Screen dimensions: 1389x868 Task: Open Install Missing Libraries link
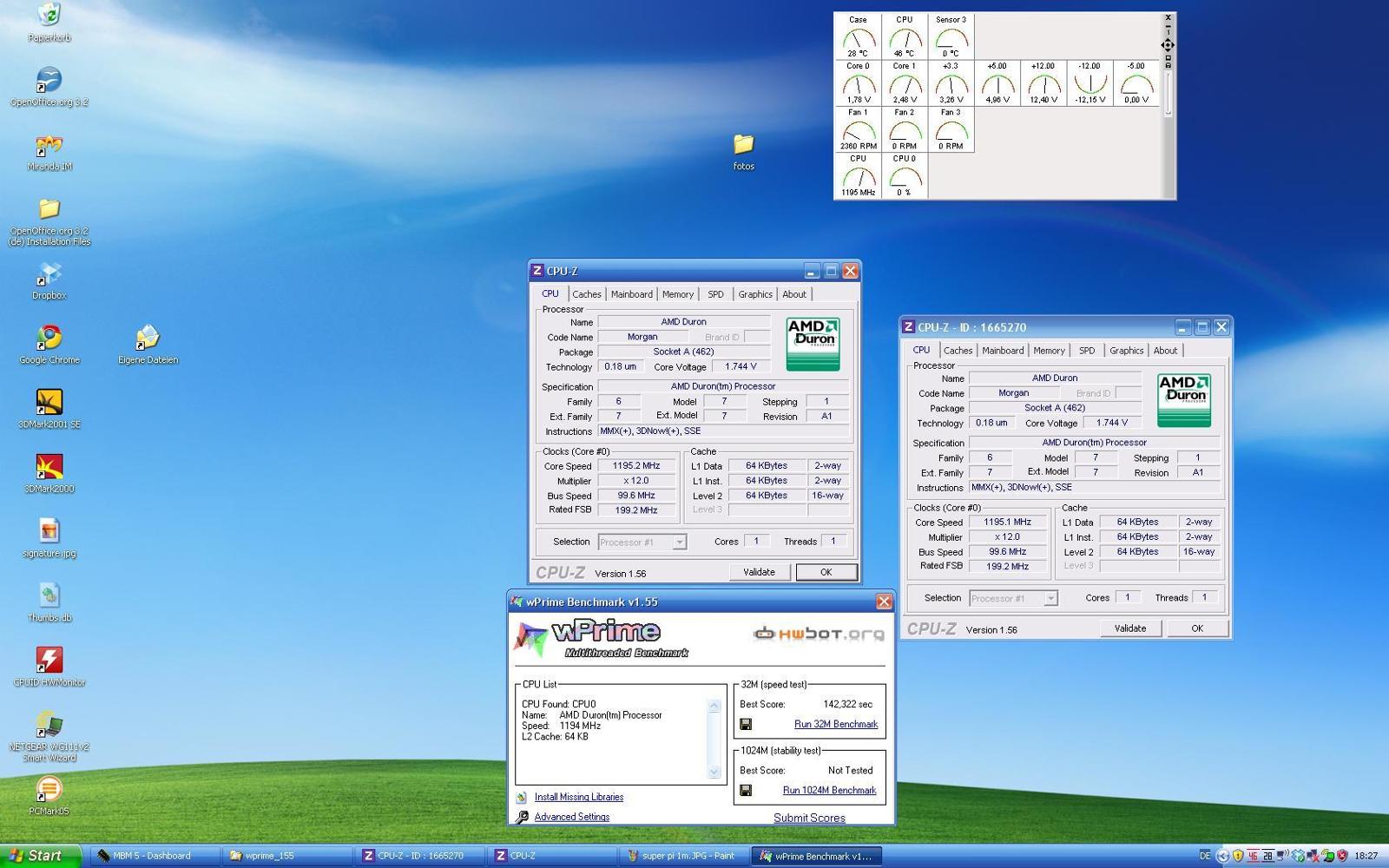(x=579, y=797)
